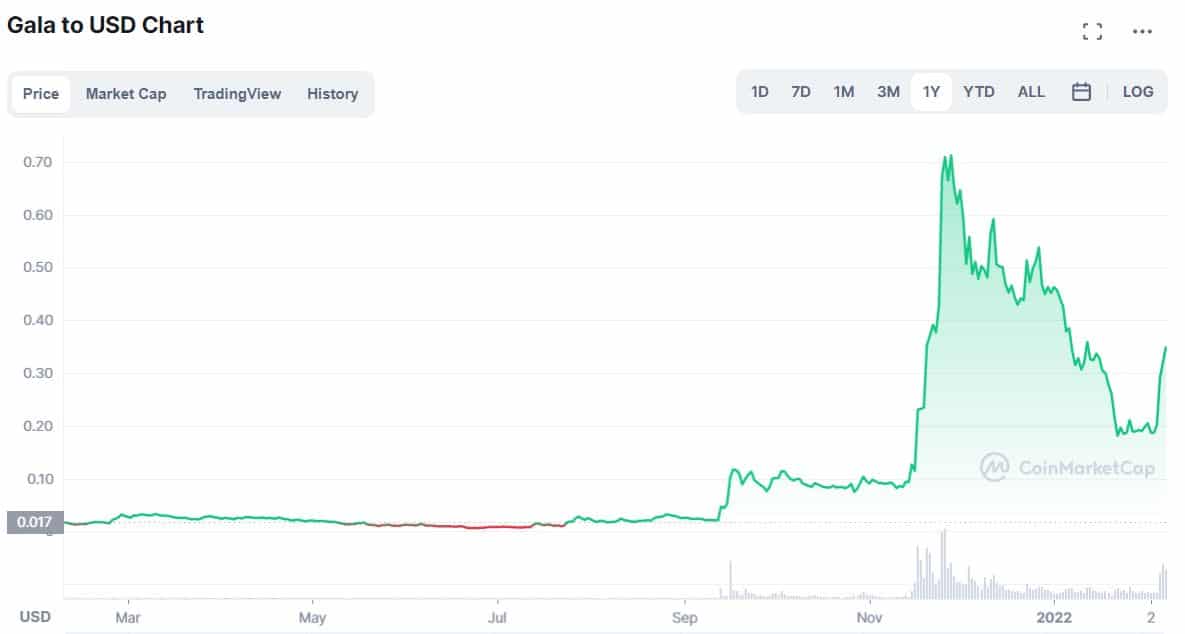
Task: Switch to the 1M time range
Action: [843, 92]
